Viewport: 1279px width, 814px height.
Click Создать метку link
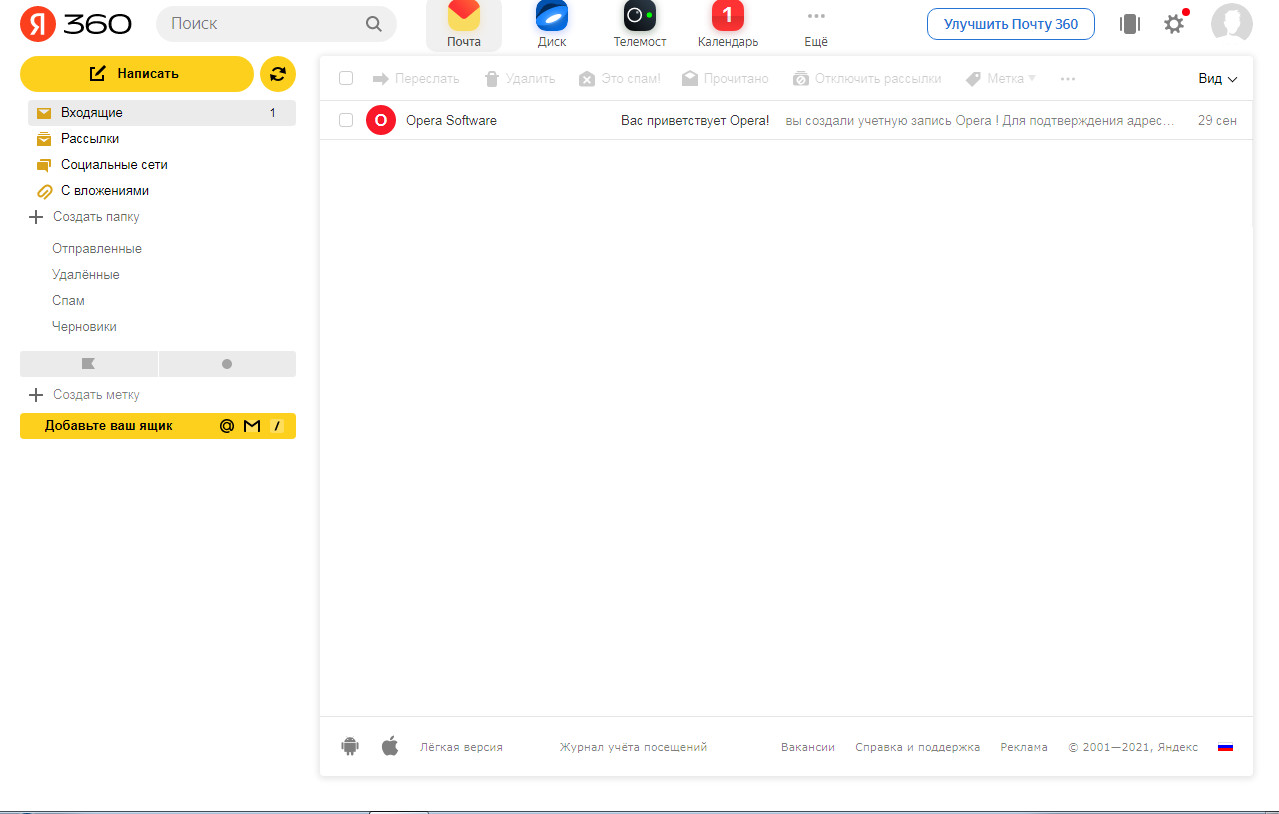tap(85, 395)
